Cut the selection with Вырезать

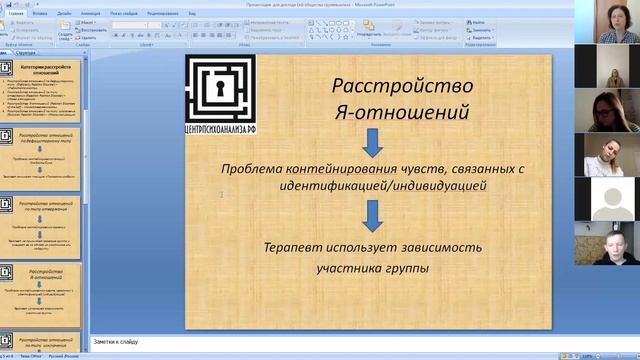click(x=22, y=23)
